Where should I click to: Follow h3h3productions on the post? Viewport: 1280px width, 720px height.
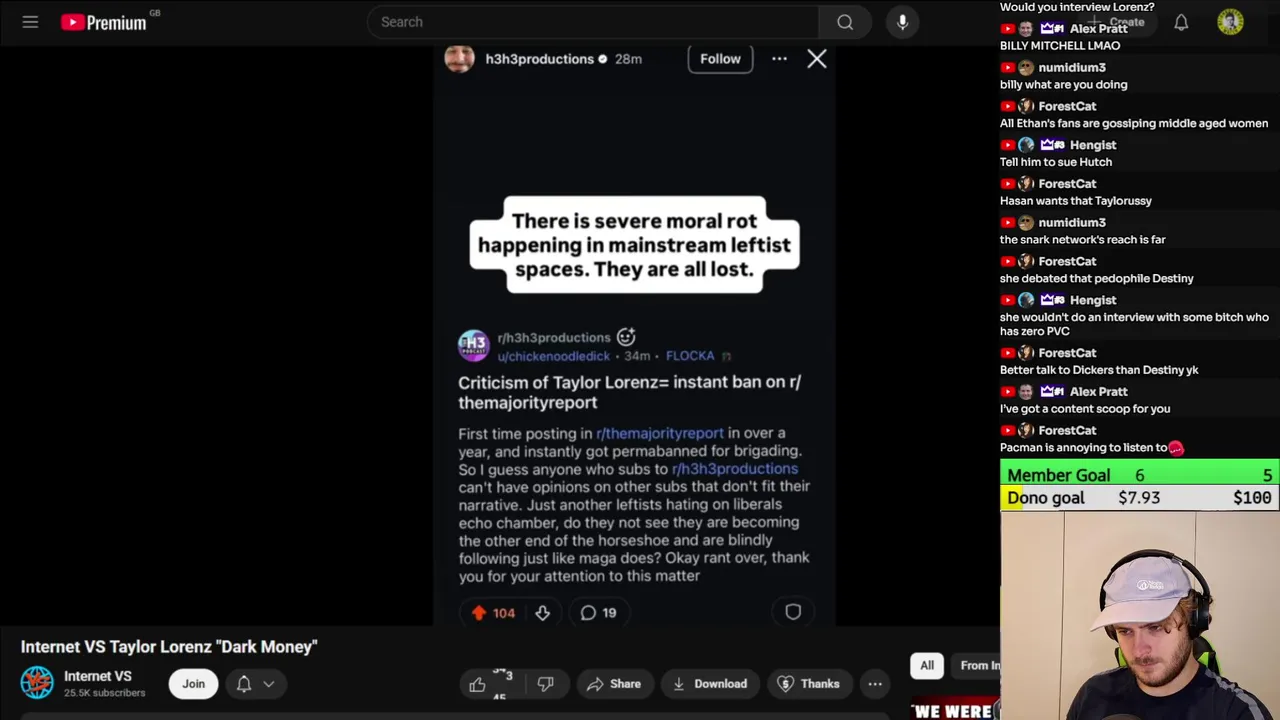pos(720,59)
